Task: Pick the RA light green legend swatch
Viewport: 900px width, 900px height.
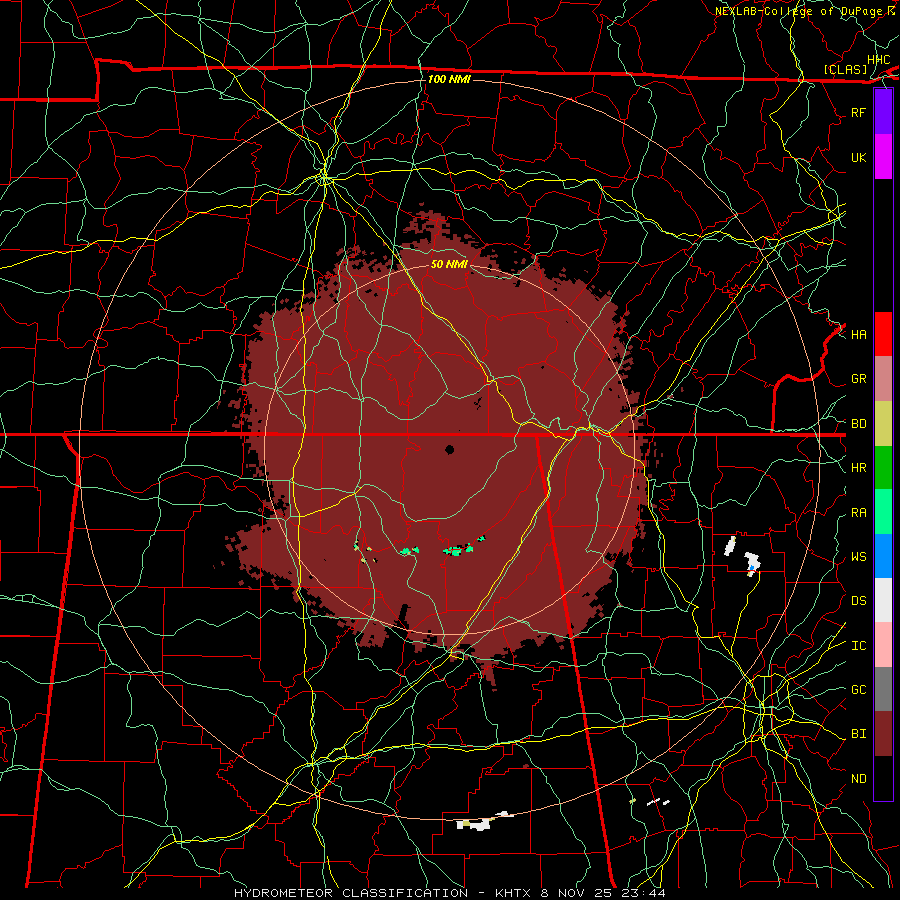Action: click(883, 512)
